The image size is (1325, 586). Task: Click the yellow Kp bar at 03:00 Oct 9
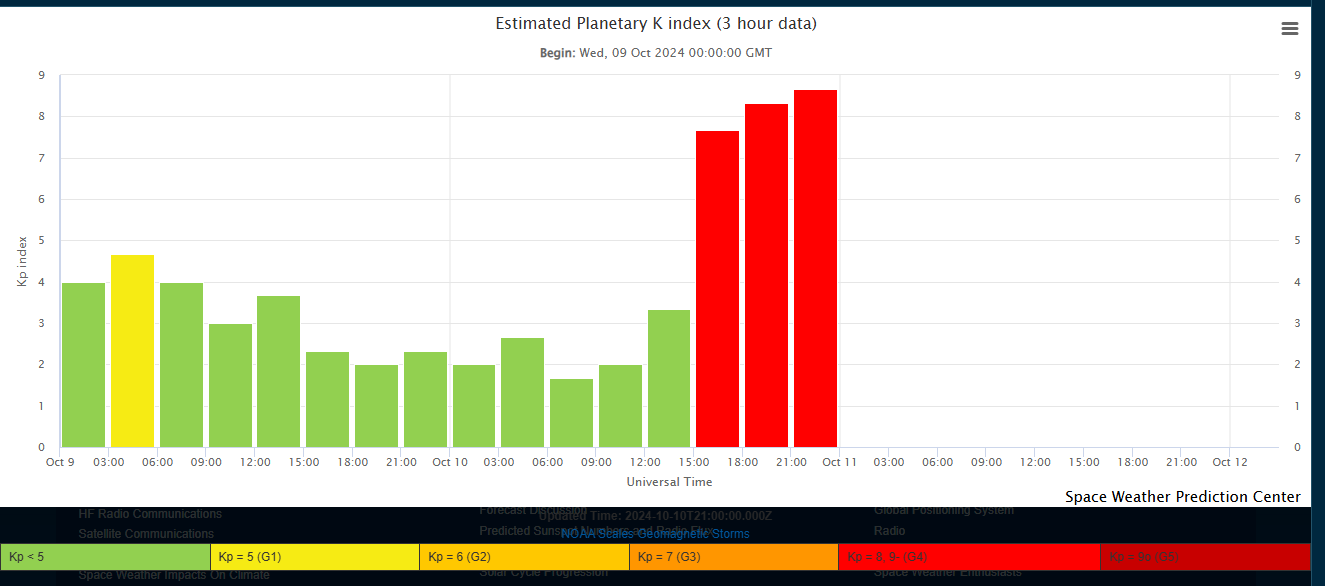132,351
